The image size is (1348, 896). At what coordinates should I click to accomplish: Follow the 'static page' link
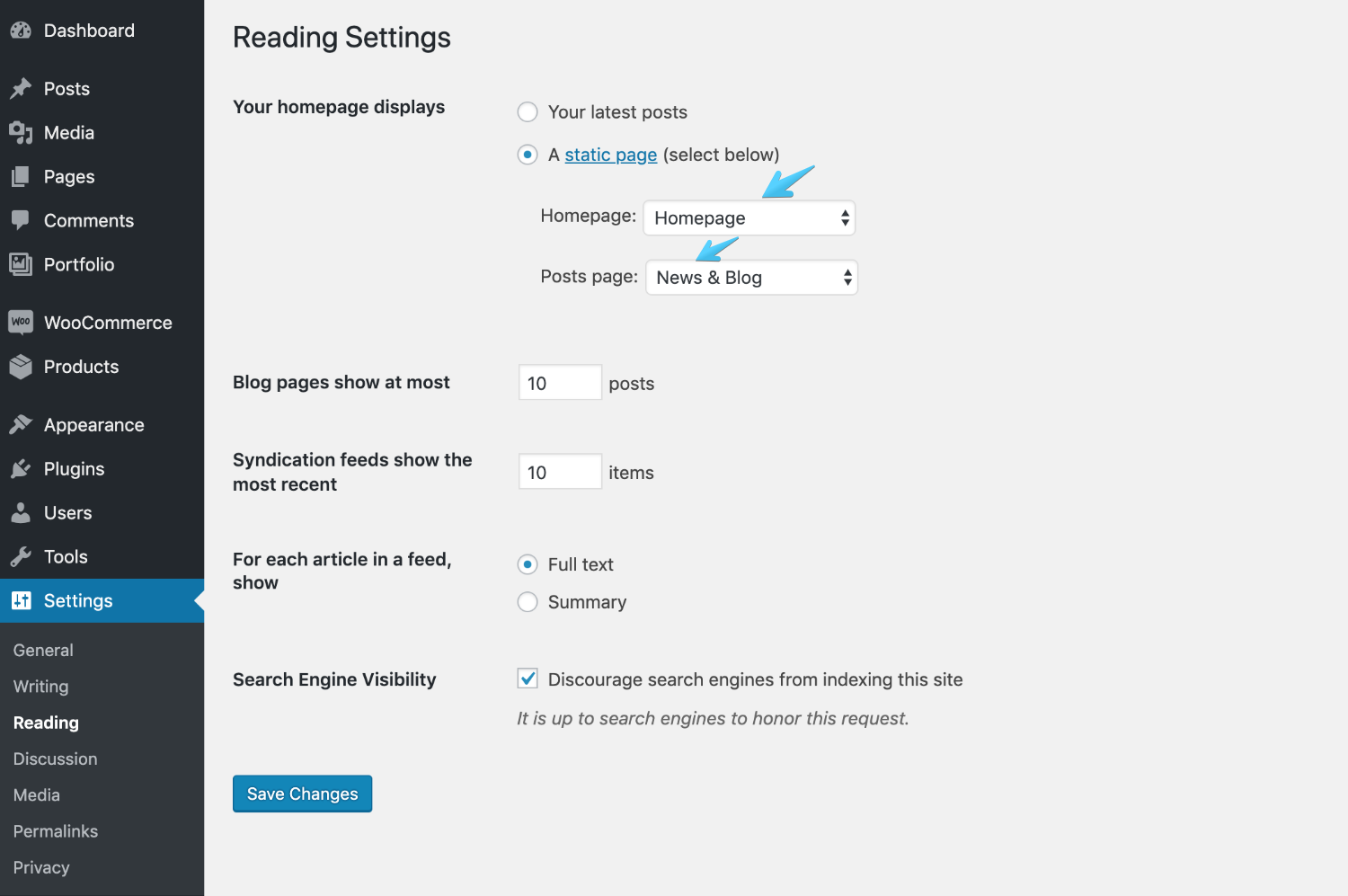pos(611,155)
